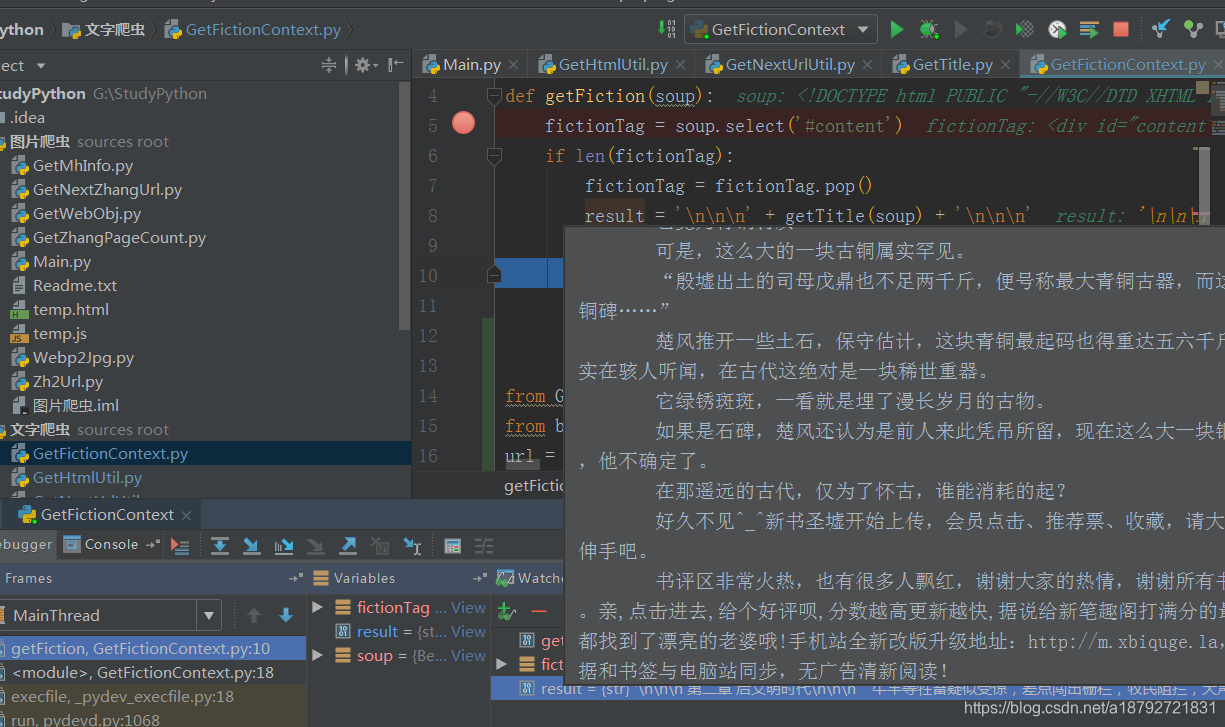
Task: Collapse the if-block fold on line 6
Action: click(493, 156)
